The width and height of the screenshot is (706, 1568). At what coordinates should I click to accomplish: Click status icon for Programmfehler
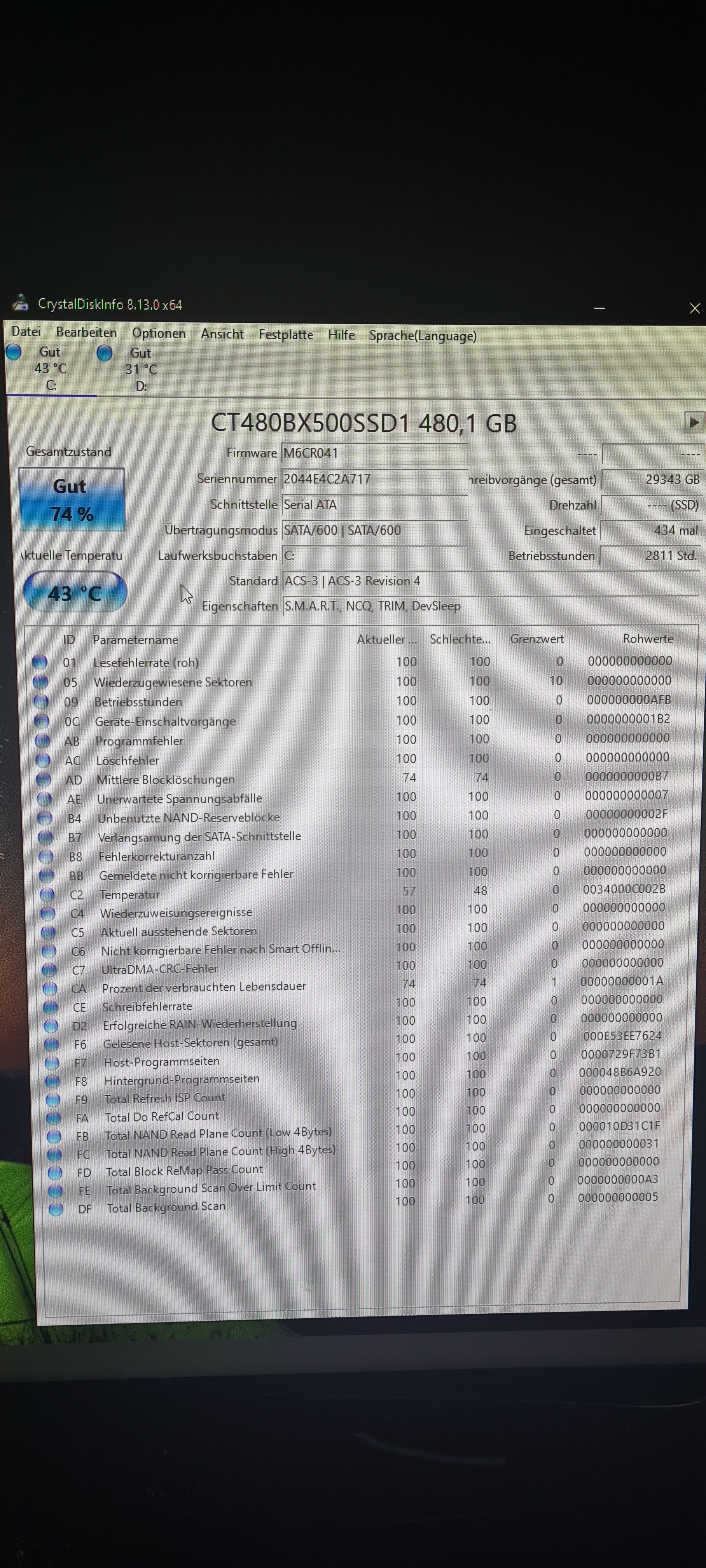[x=42, y=741]
